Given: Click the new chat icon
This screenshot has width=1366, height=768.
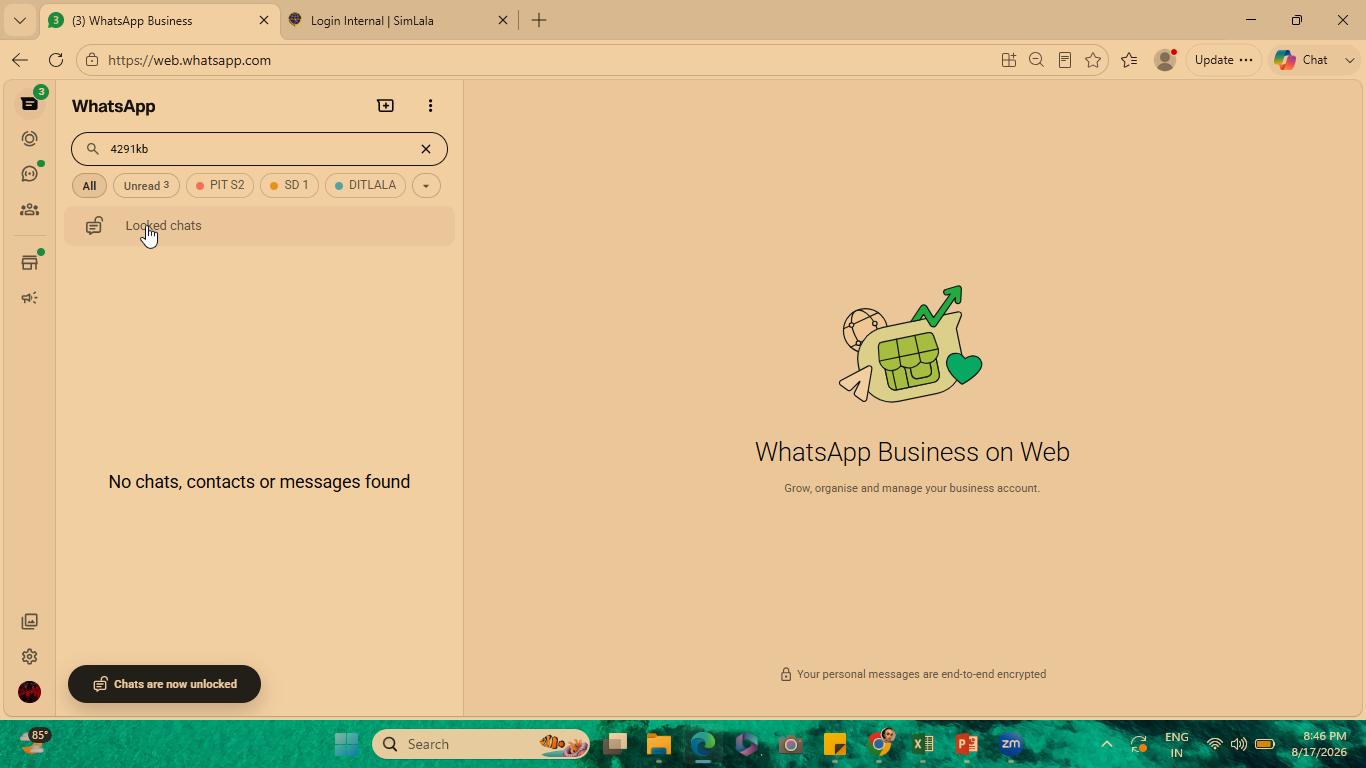Looking at the screenshot, I should point(385,106).
